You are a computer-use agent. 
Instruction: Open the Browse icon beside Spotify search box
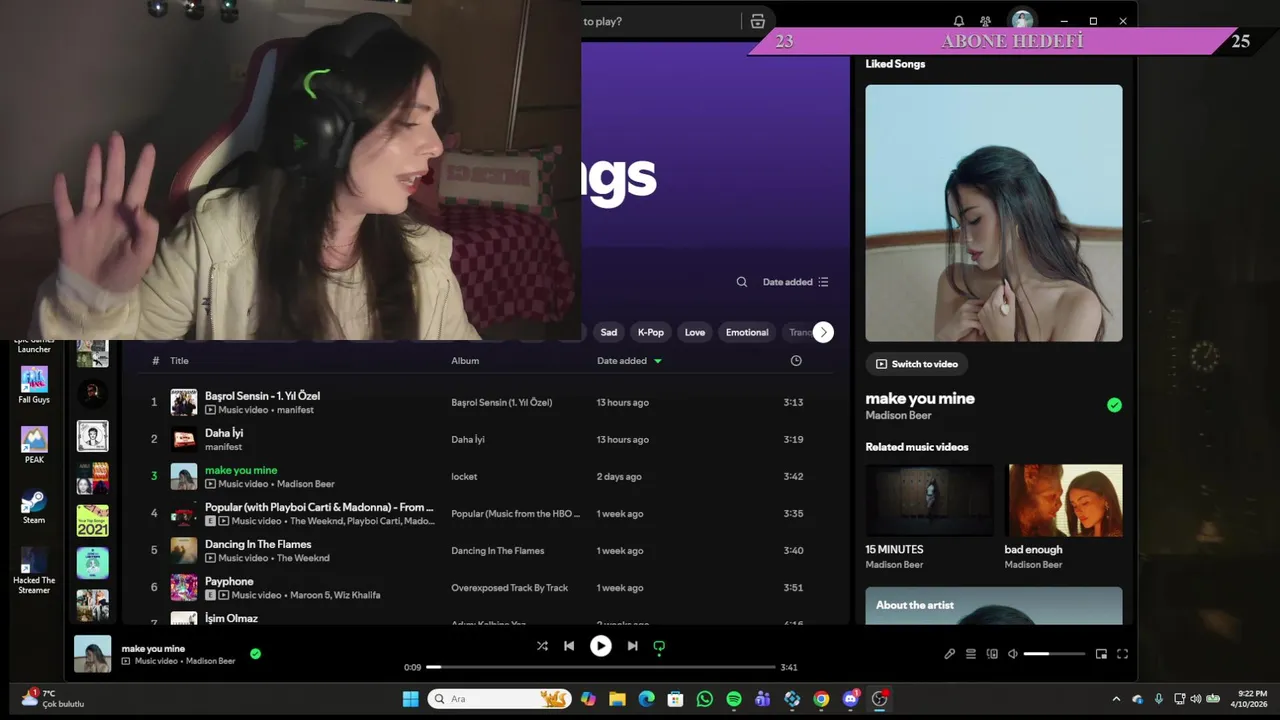(758, 21)
